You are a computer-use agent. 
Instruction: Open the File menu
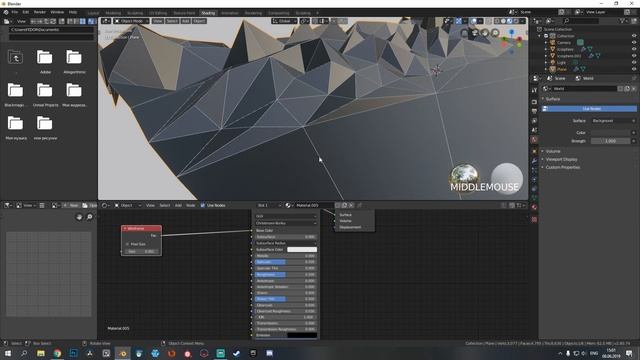click(14, 12)
